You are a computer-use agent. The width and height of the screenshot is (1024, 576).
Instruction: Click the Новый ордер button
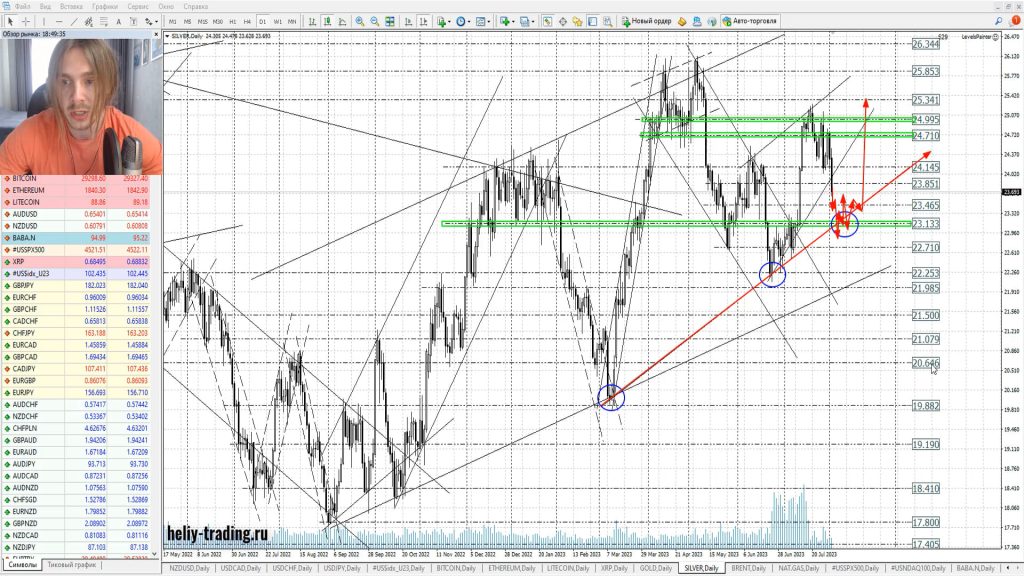pyautogui.click(x=645, y=20)
